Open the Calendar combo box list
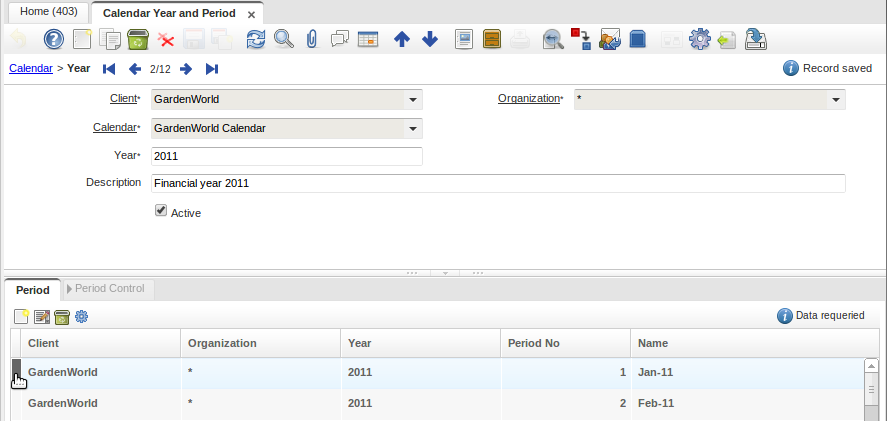The width and height of the screenshot is (887, 421). click(x=412, y=128)
